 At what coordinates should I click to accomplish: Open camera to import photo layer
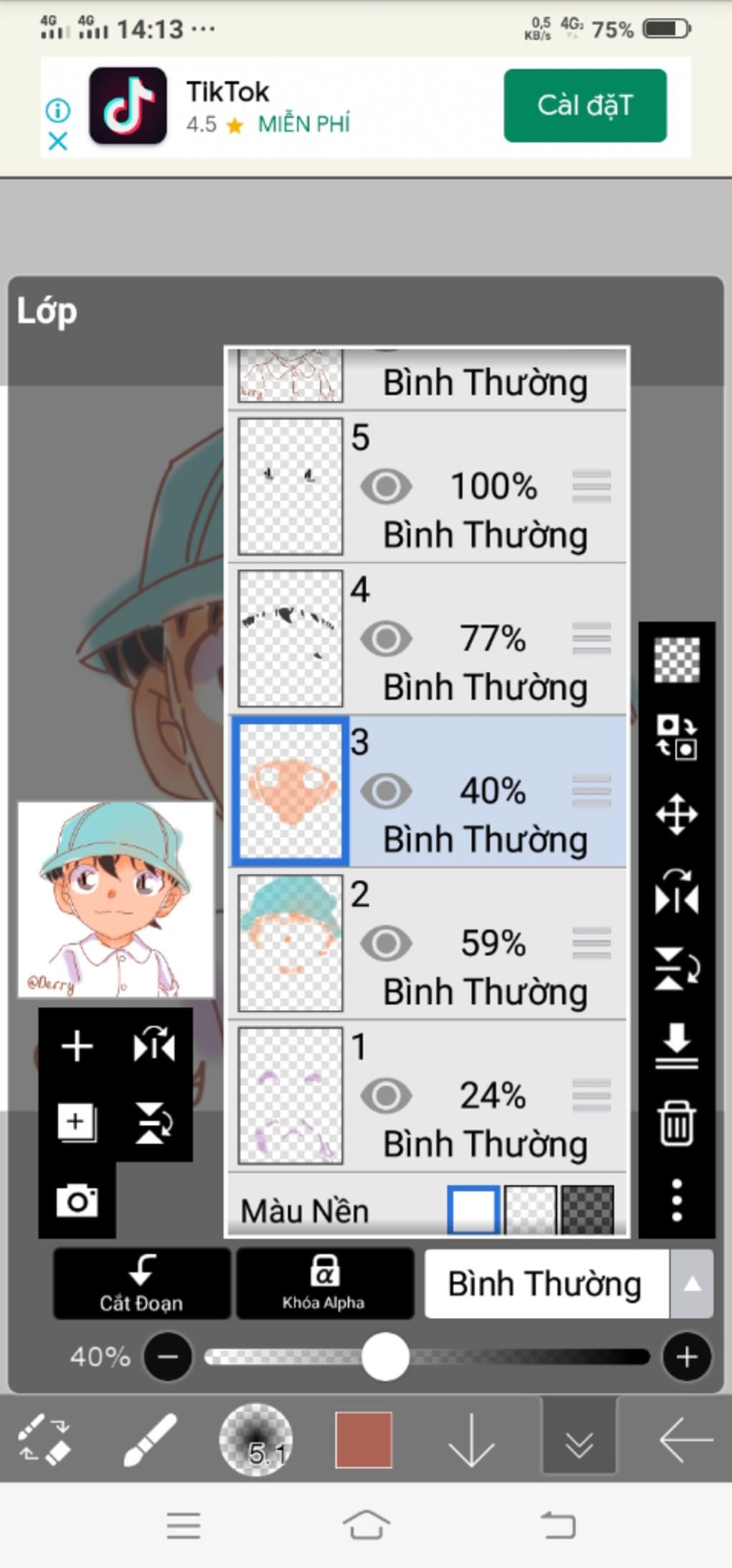77,1200
